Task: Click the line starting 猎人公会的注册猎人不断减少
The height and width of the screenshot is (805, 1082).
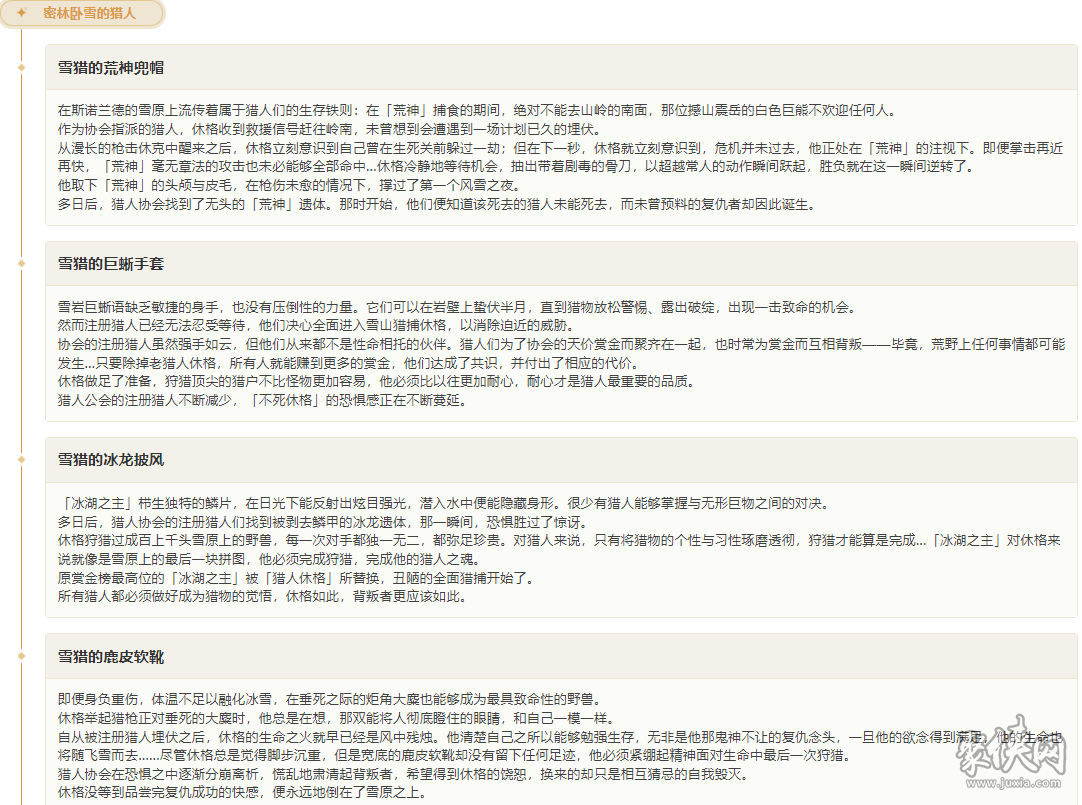Action: [x=262, y=400]
